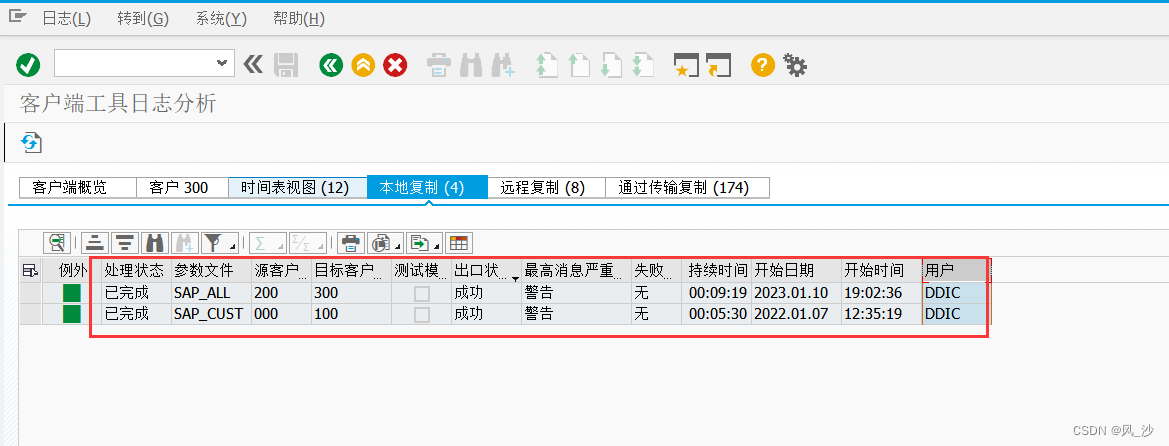Click the main toolbar Find Next icon

coord(503,66)
